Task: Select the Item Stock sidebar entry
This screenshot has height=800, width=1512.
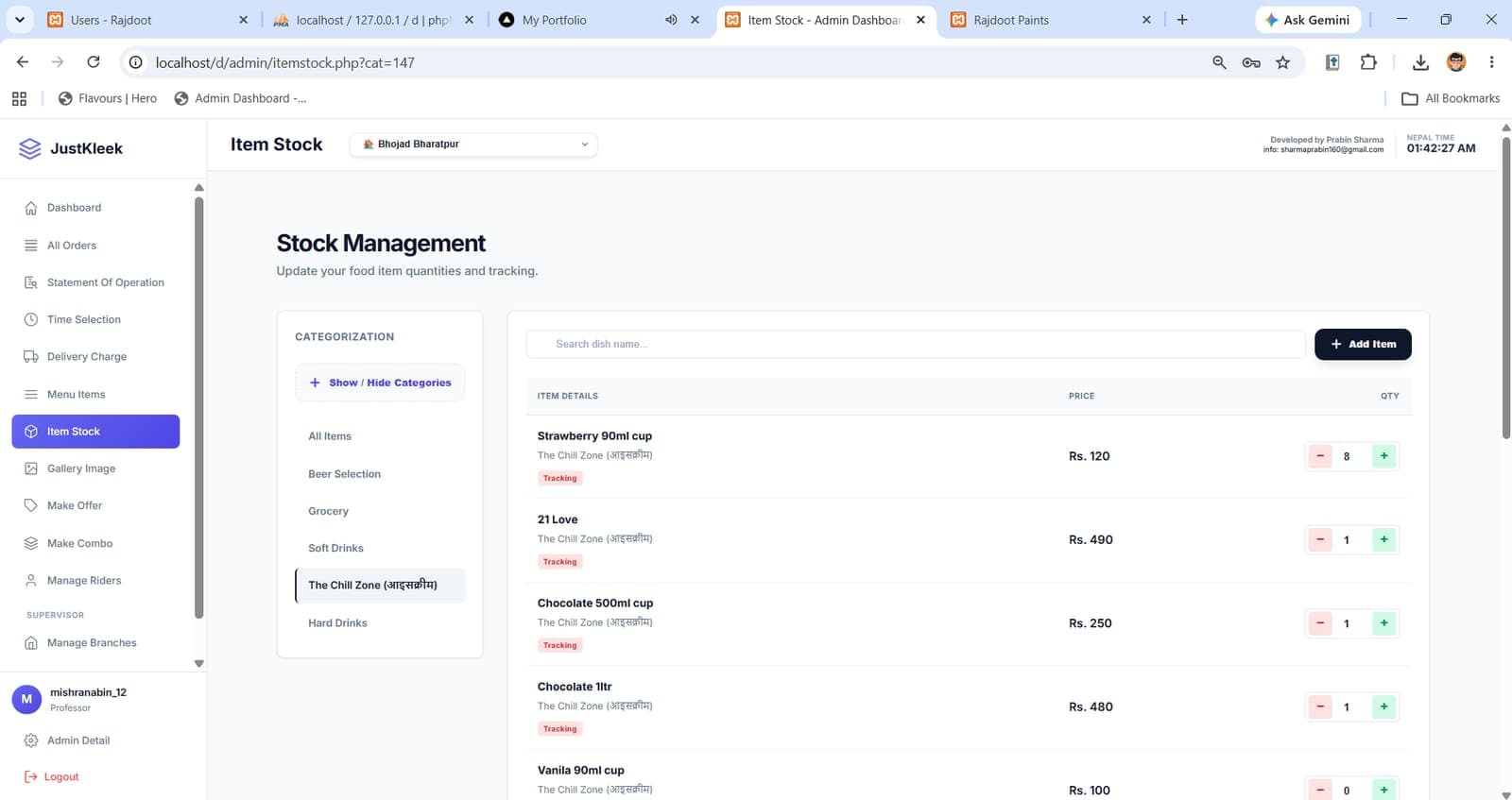Action: tap(95, 432)
